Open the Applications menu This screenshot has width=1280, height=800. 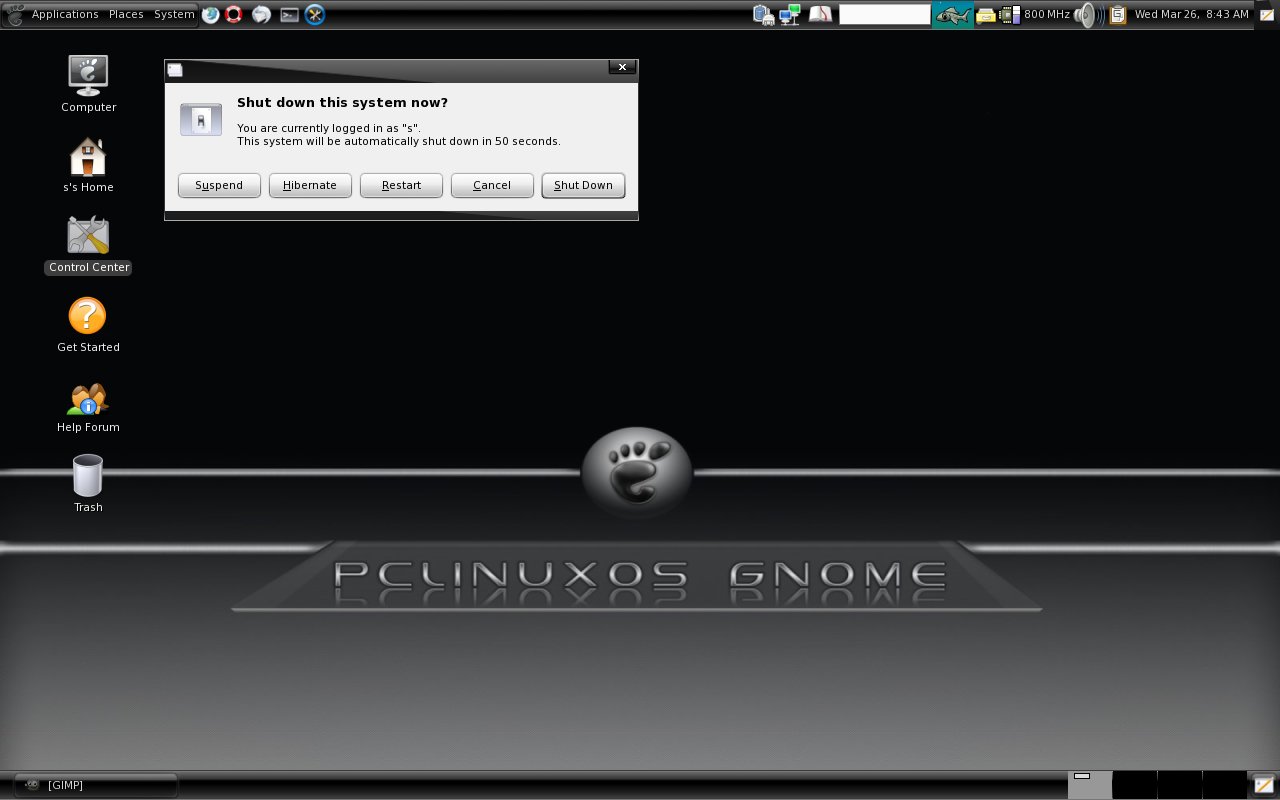tap(65, 14)
